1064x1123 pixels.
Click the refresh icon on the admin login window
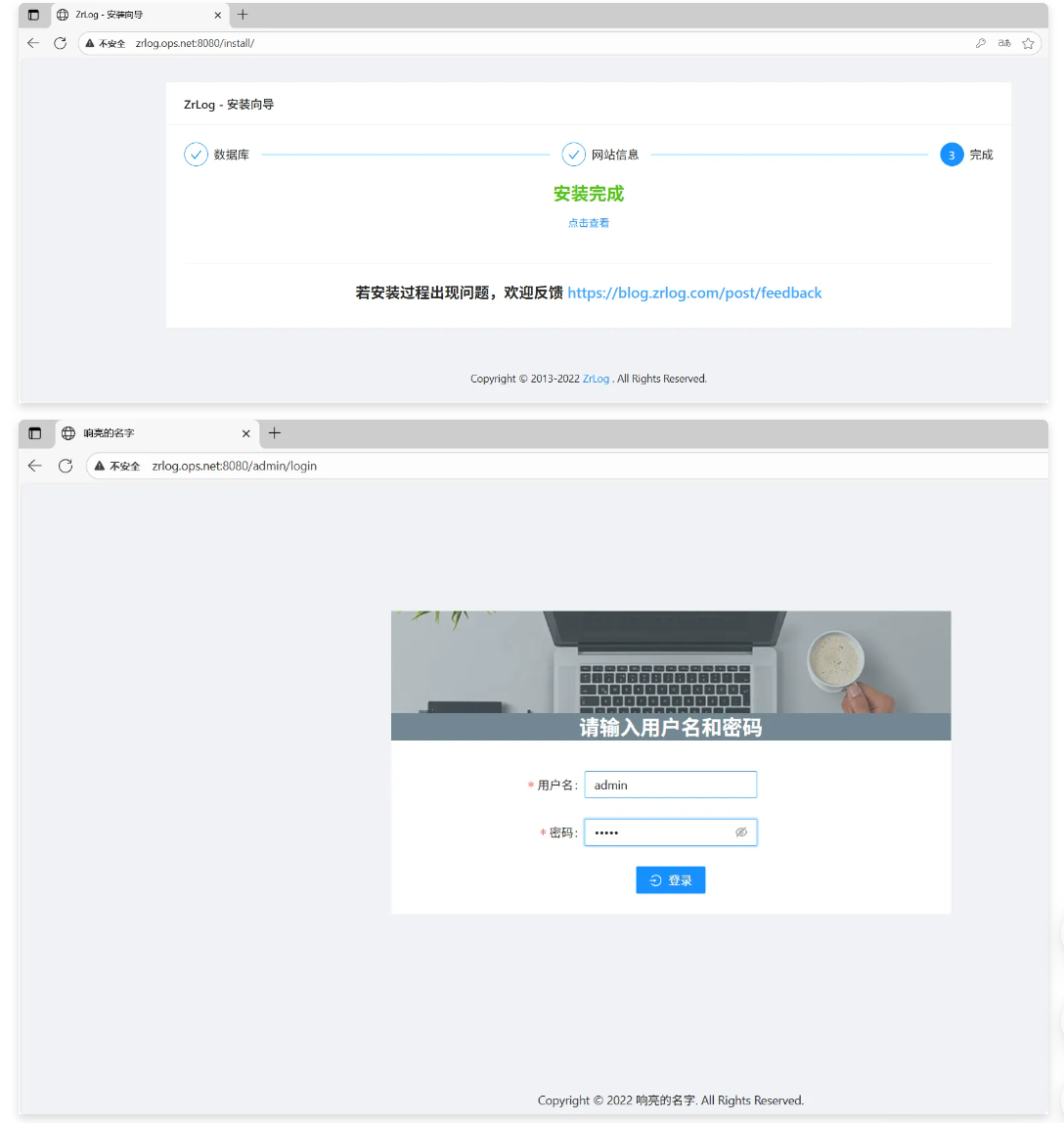66,466
